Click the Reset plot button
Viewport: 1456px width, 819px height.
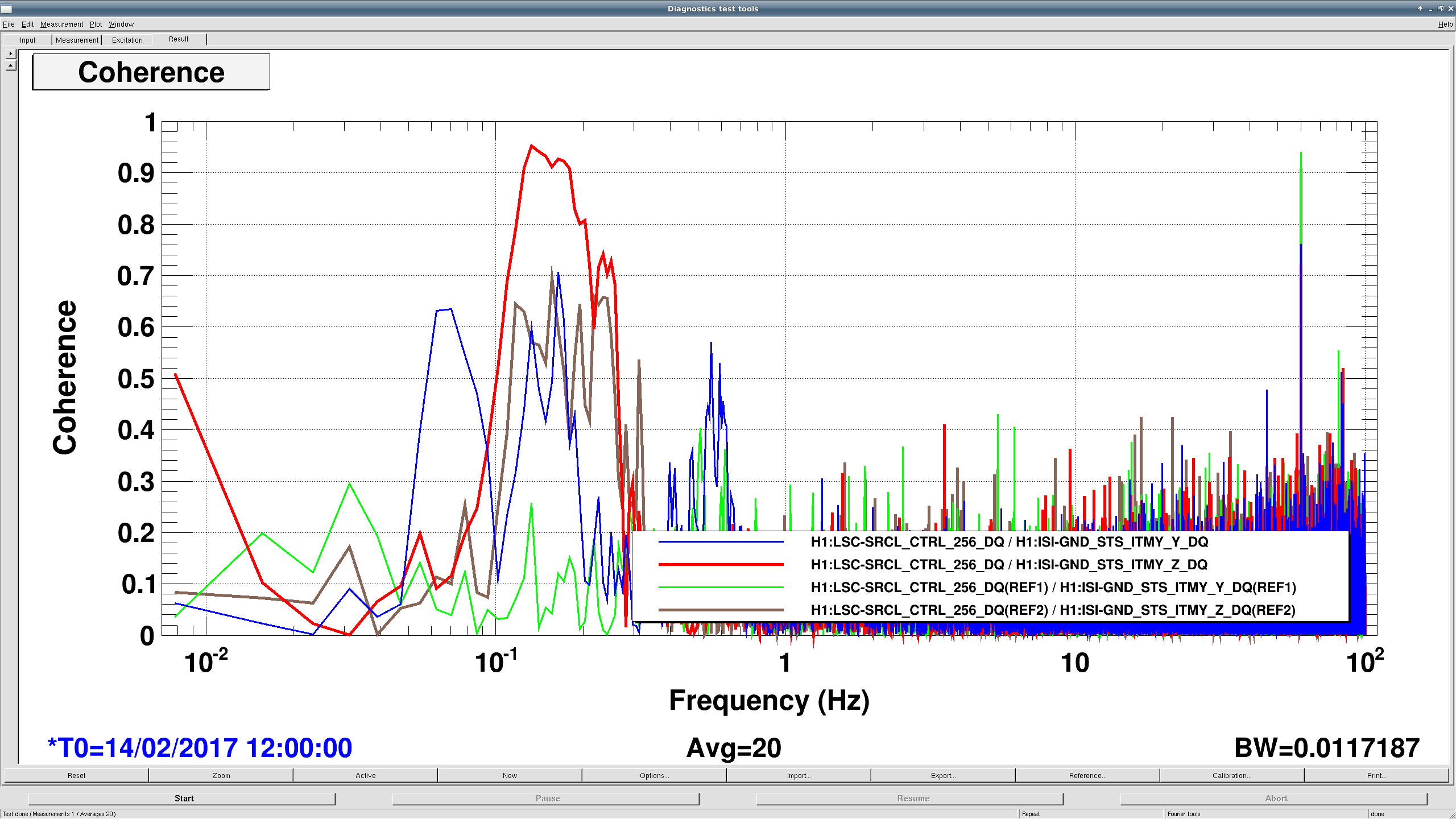tap(76, 775)
